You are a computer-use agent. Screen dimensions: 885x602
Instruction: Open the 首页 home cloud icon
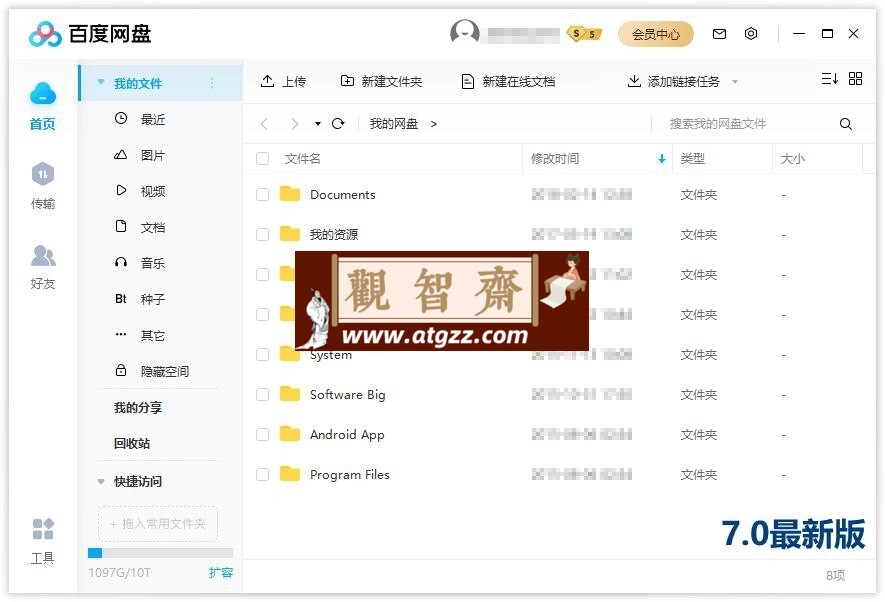click(x=43, y=94)
